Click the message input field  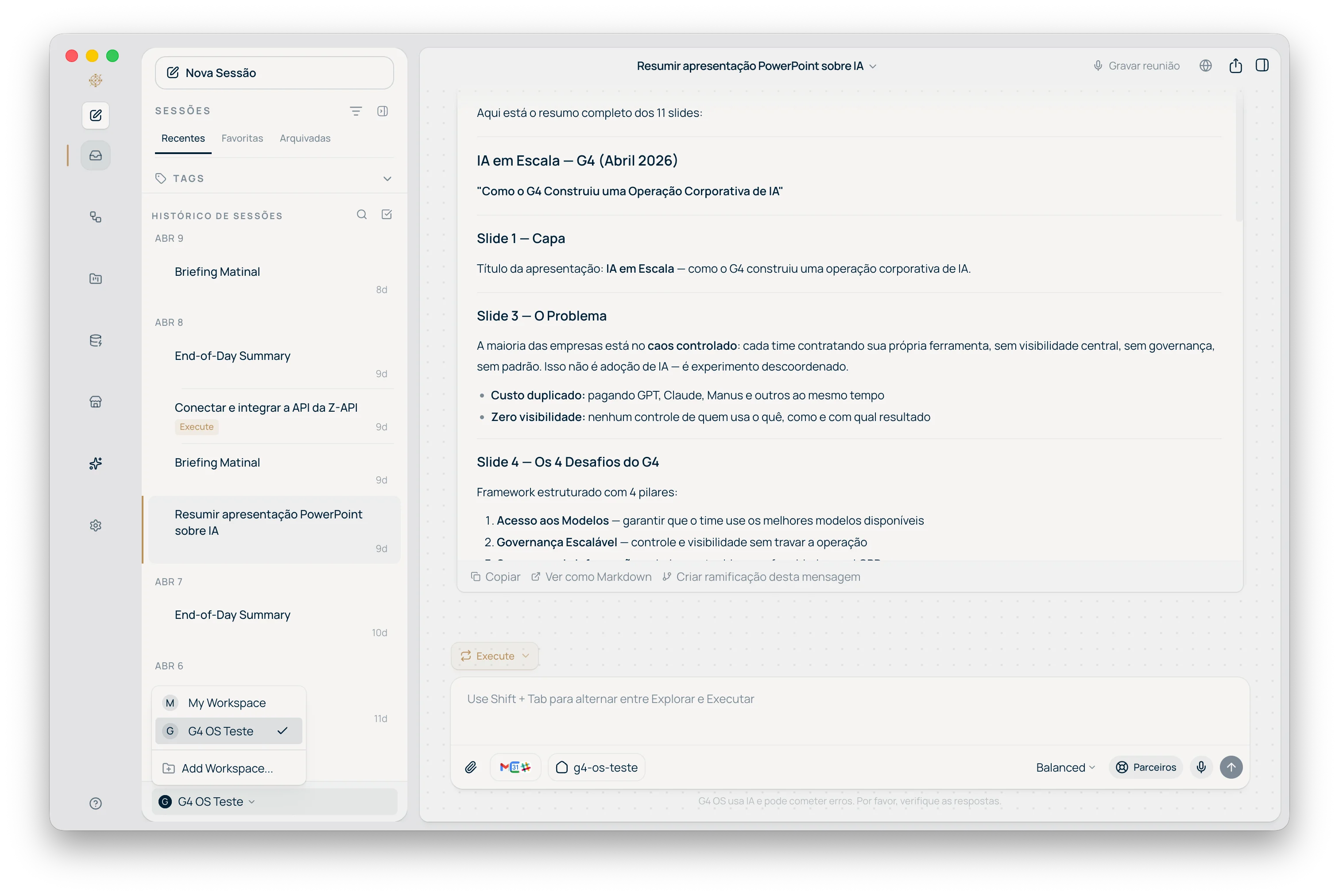click(850, 711)
